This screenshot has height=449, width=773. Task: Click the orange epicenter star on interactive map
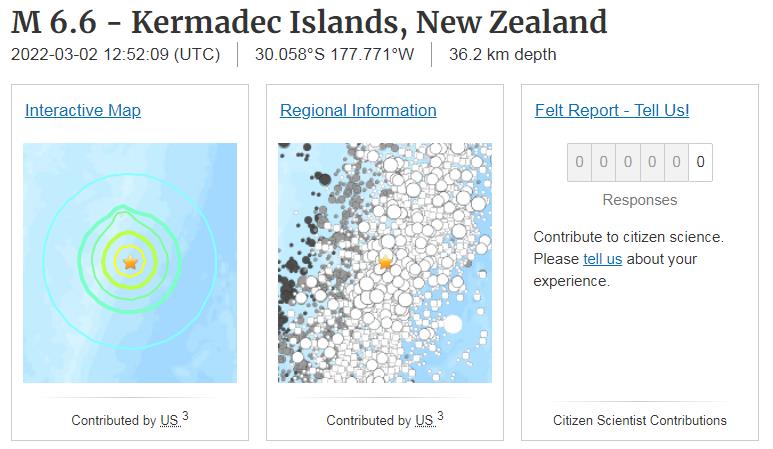(130, 262)
